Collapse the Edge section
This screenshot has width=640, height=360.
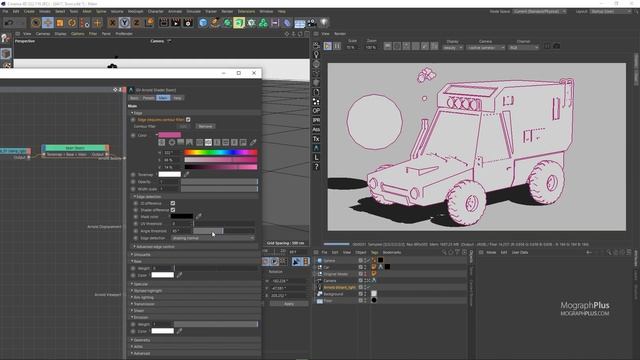point(132,113)
